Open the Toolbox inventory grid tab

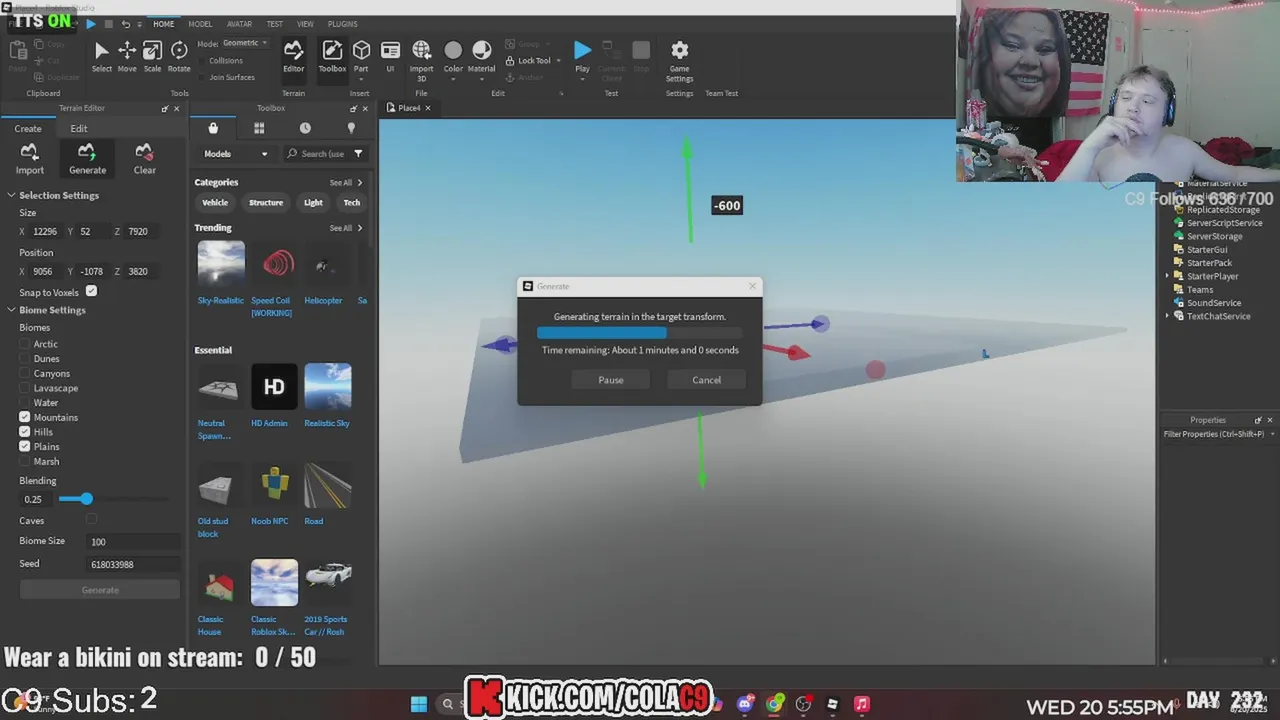coord(259,128)
